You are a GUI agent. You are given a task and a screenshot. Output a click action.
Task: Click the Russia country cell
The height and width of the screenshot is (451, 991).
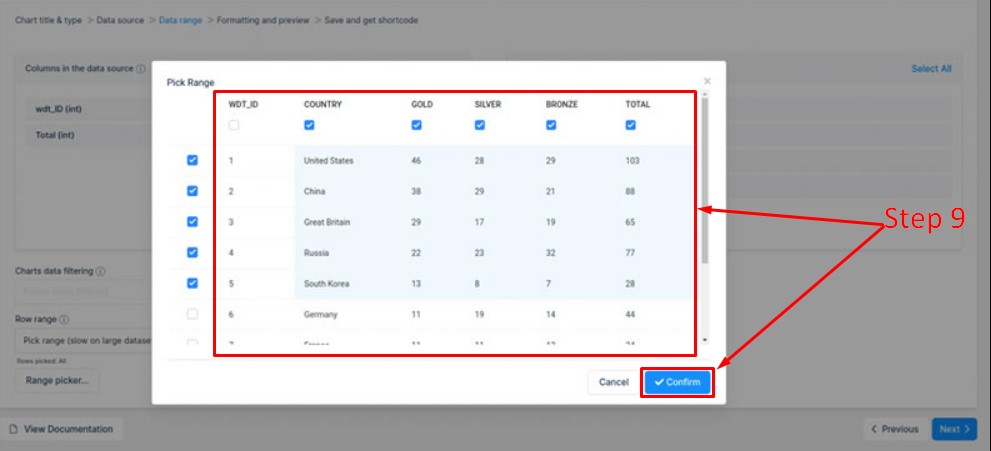[316, 253]
